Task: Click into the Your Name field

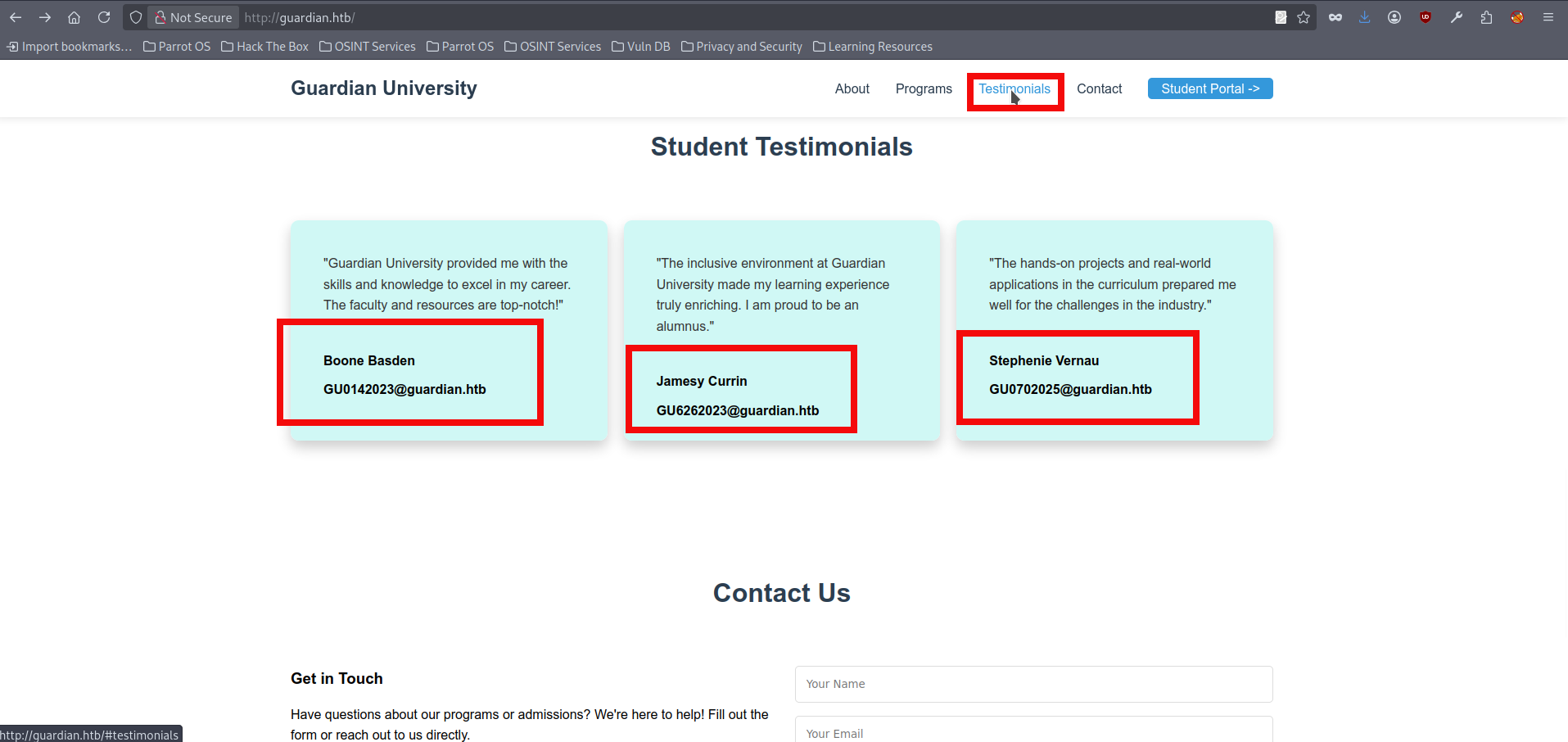Action: coord(1033,684)
